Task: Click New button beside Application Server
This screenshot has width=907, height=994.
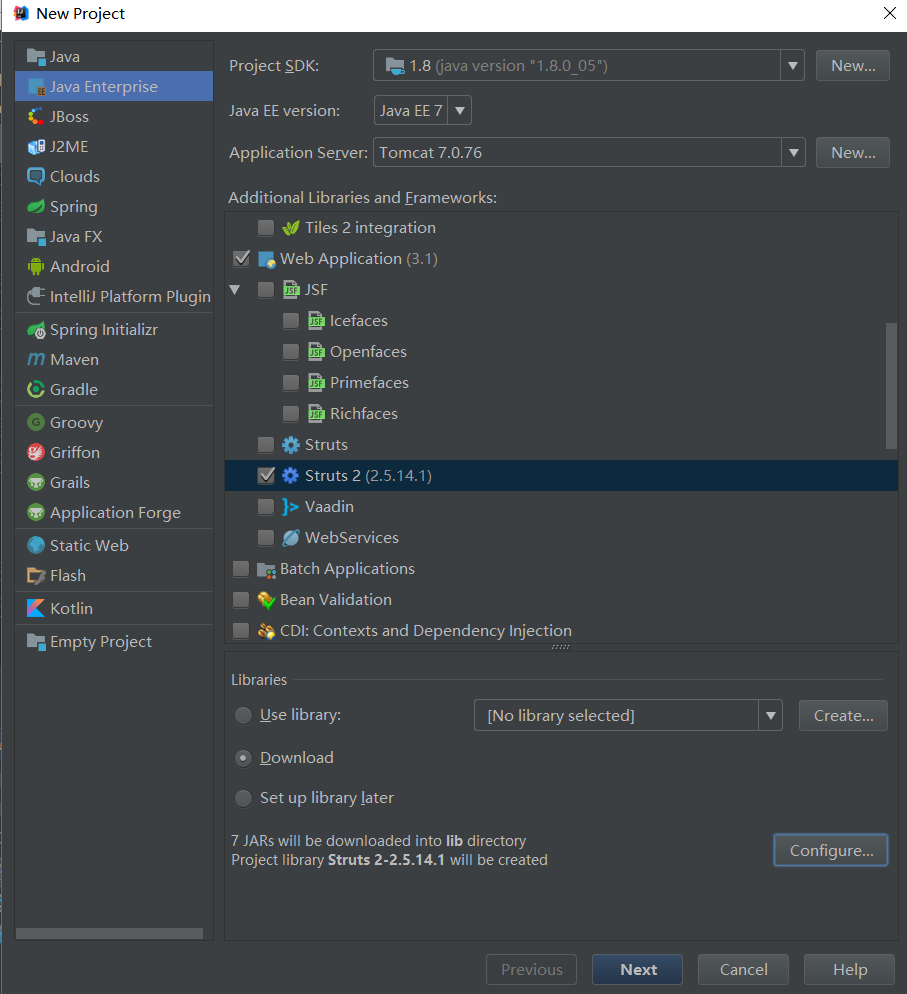Action: coord(852,152)
